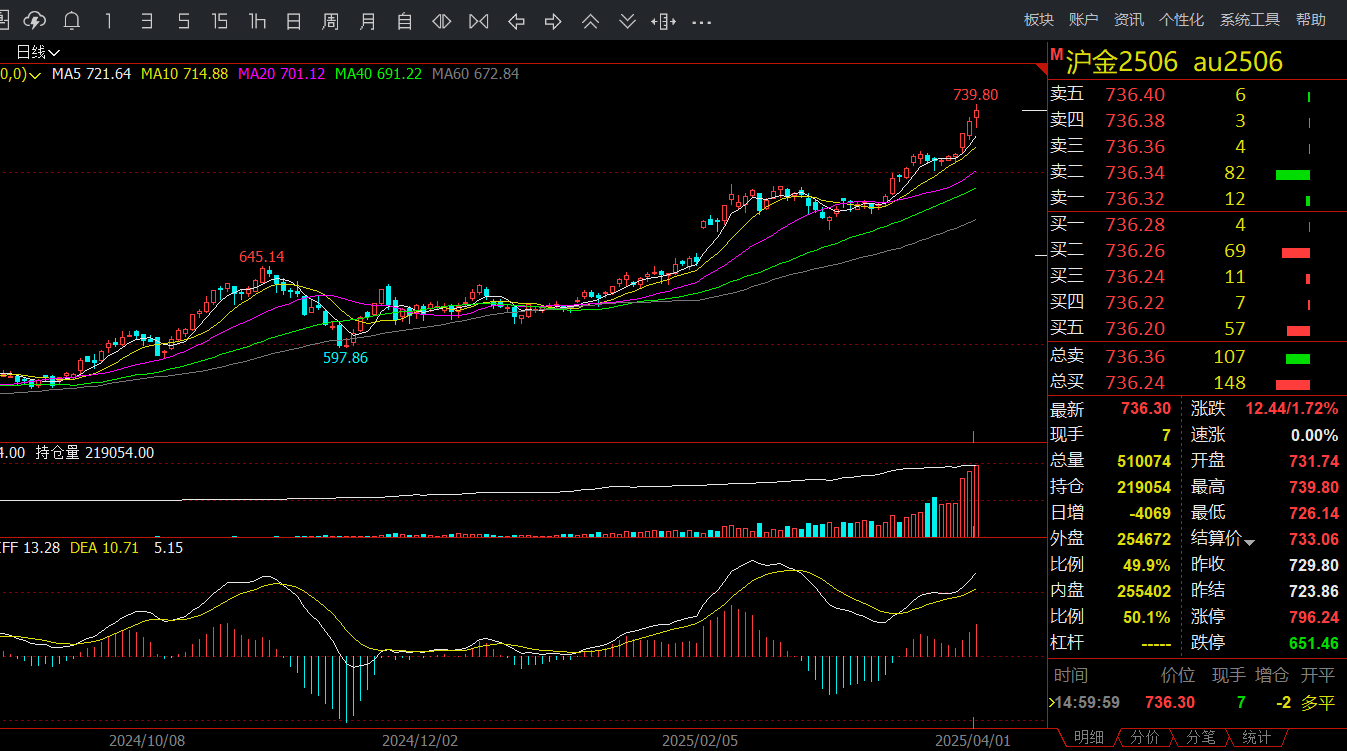The width and height of the screenshot is (1347, 751).
Task: Switch to 5-minute chart period
Action: pos(183,20)
